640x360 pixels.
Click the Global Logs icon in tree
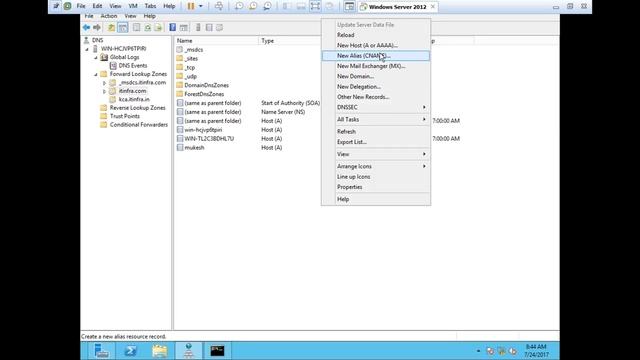tap(104, 57)
